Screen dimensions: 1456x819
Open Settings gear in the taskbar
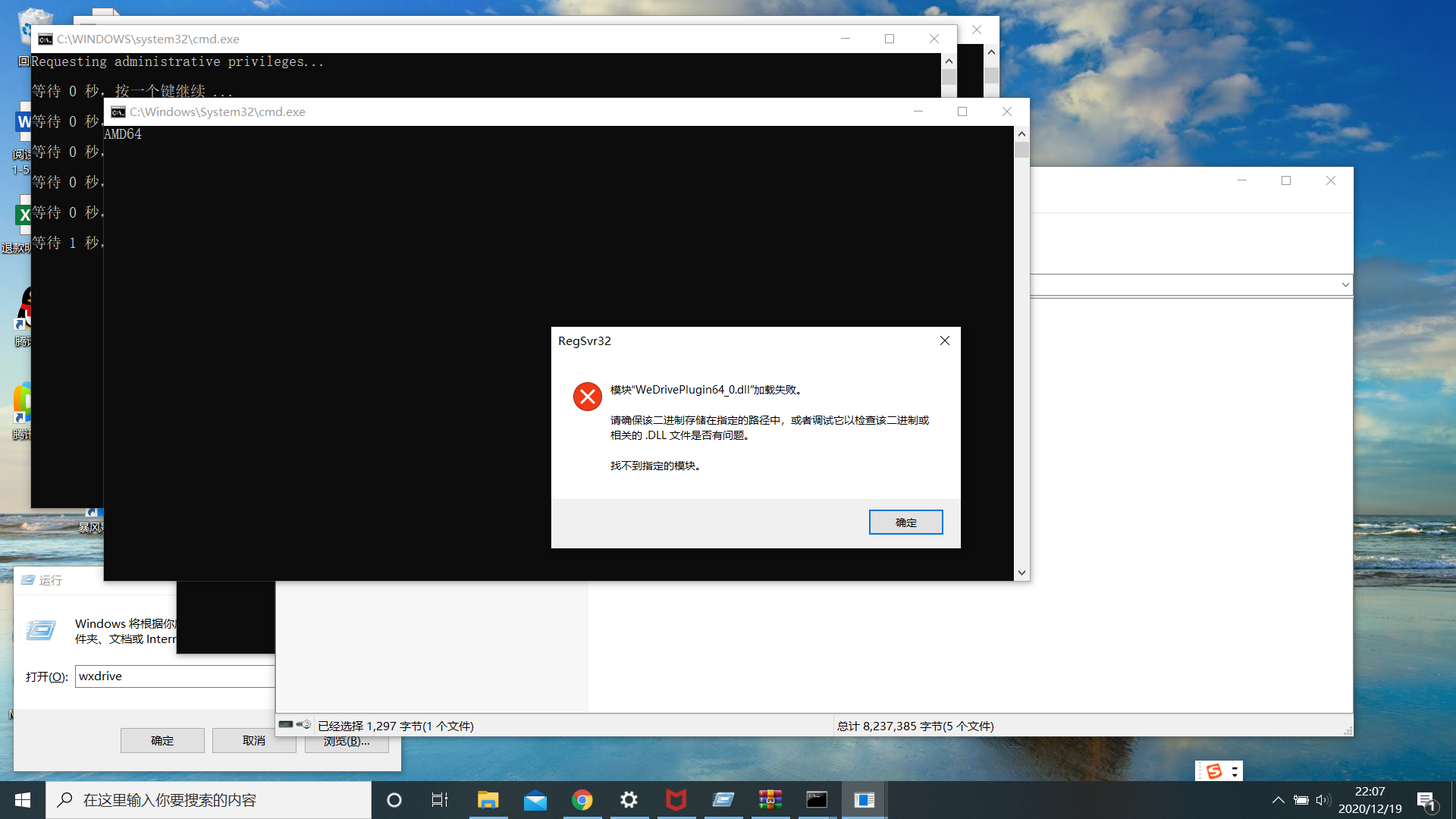629,800
